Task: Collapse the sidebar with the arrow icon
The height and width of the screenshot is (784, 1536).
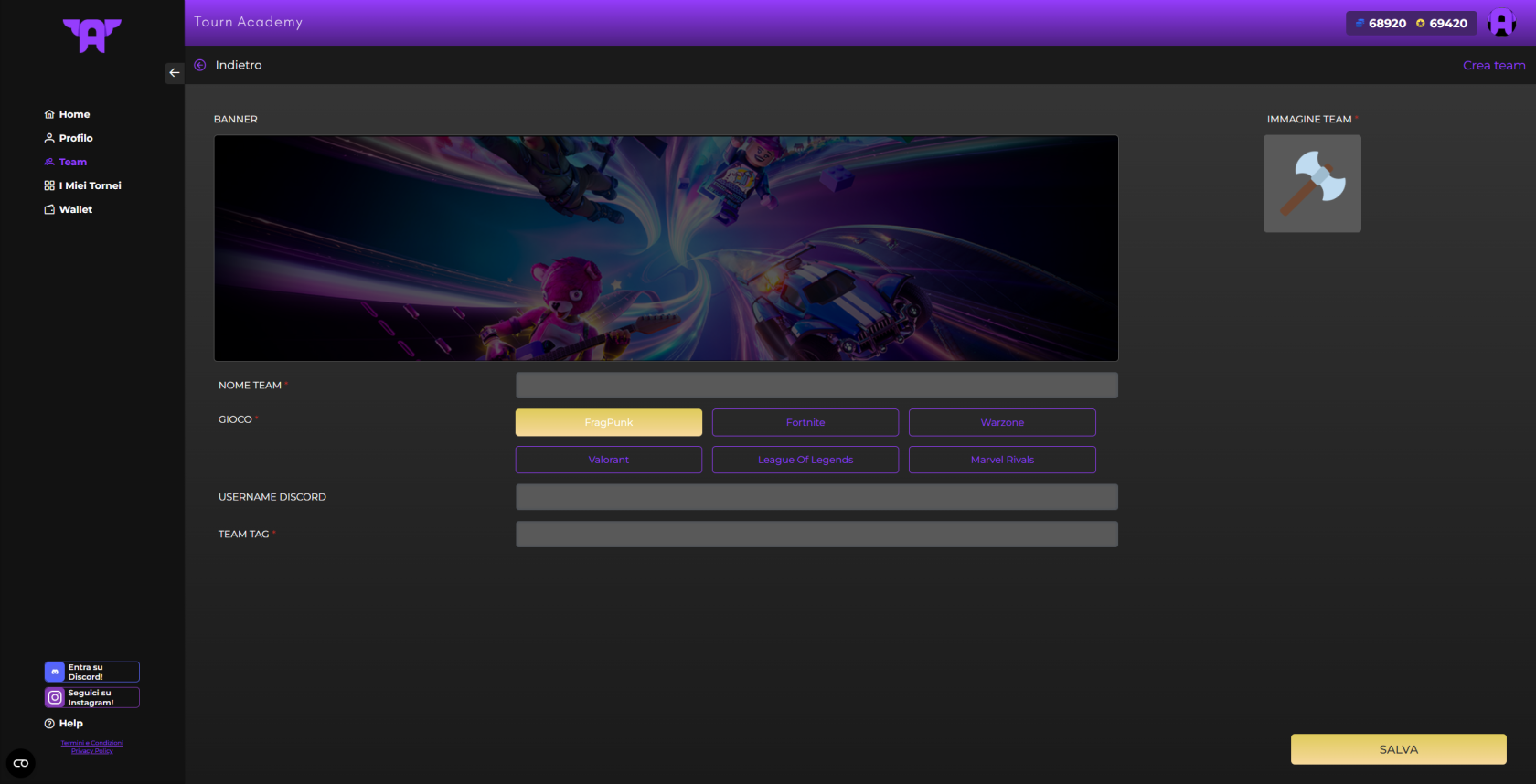Action: [x=174, y=73]
